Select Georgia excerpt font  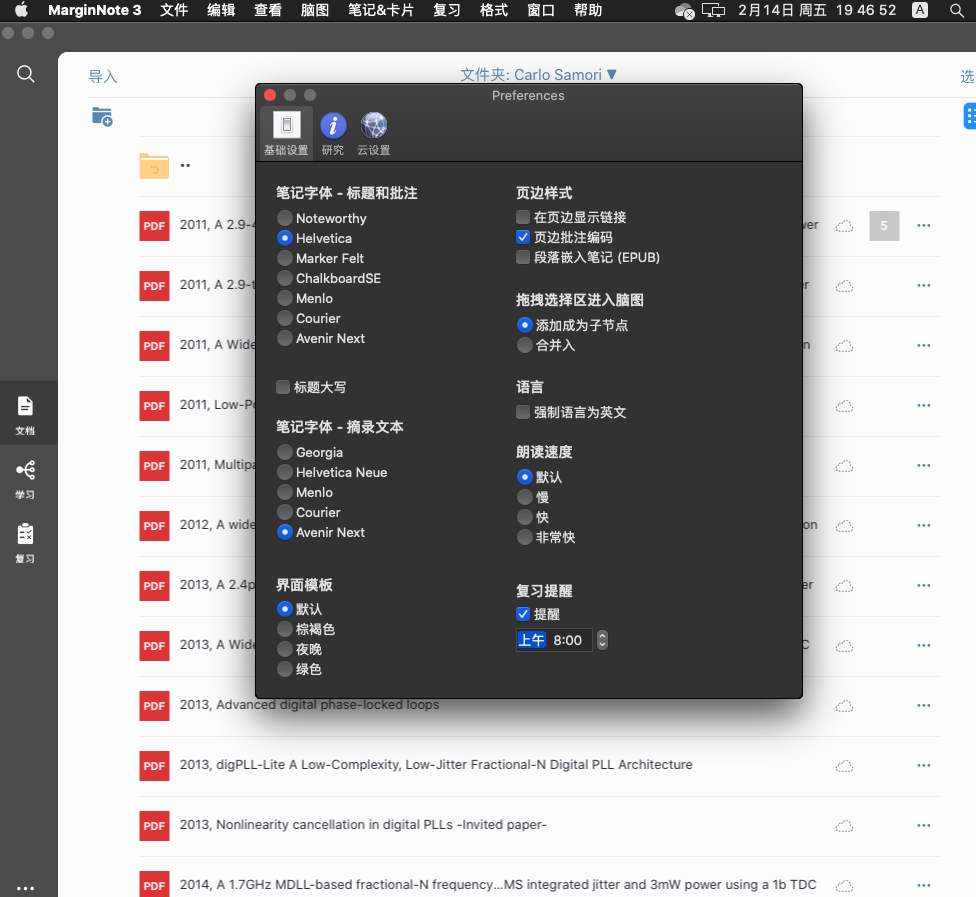pos(284,452)
